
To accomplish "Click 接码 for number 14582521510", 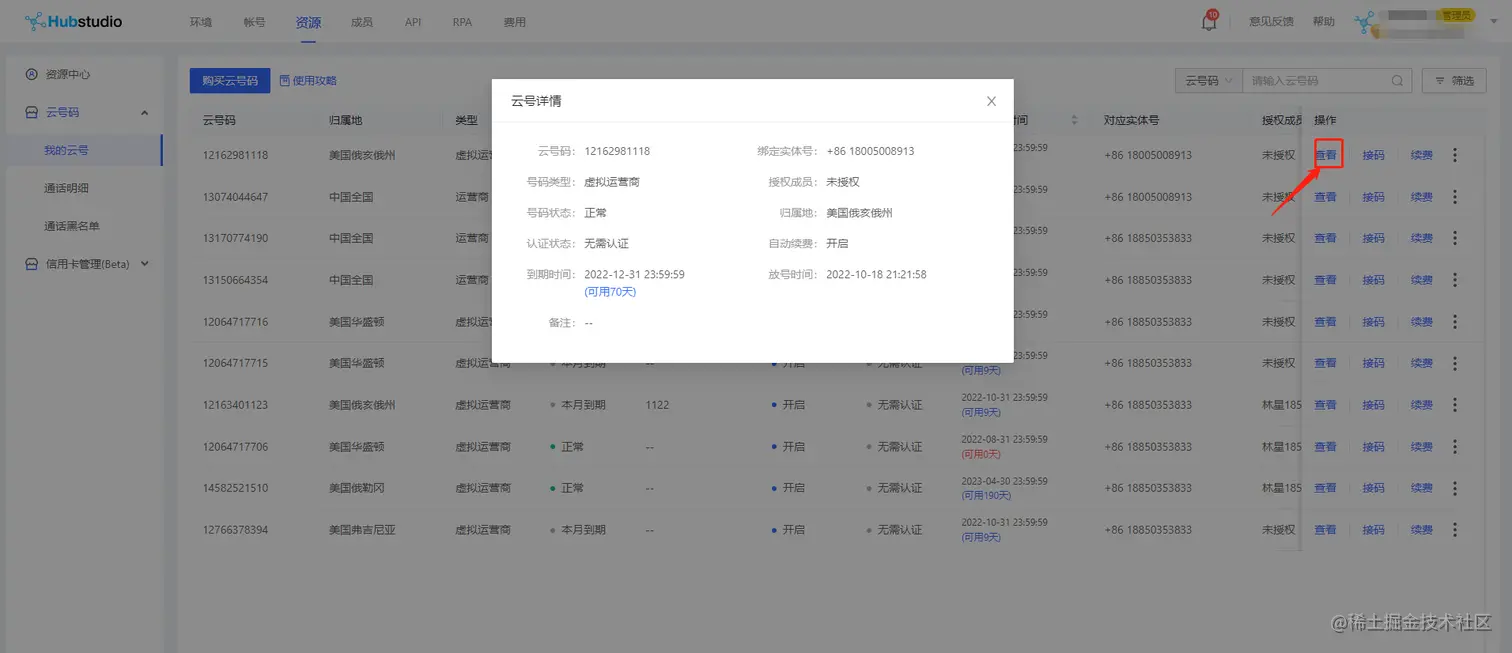I will (1373, 488).
